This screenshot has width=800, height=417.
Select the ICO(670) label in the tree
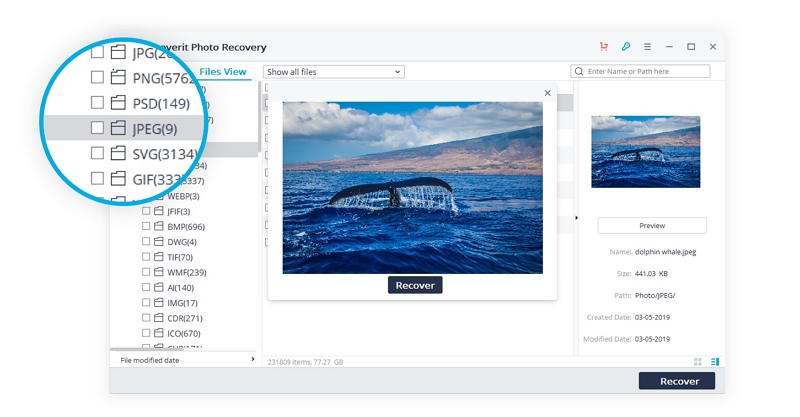(x=184, y=334)
